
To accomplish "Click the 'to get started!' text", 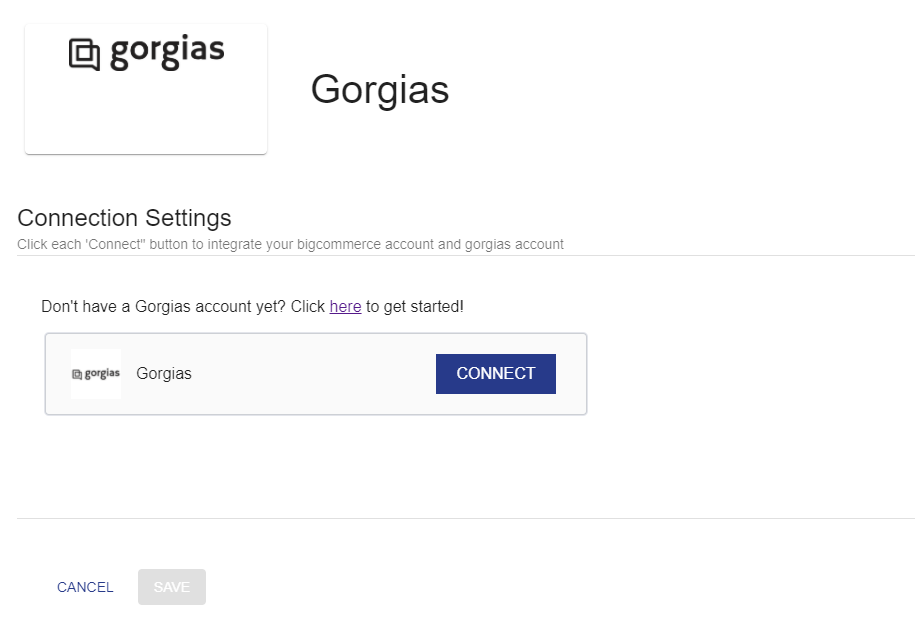I will [x=415, y=306].
